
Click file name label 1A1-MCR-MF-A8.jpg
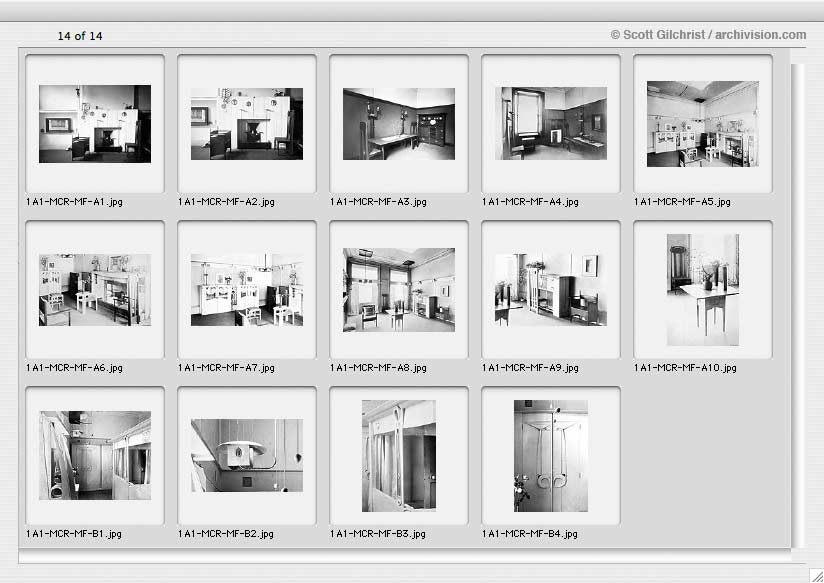(x=378, y=368)
